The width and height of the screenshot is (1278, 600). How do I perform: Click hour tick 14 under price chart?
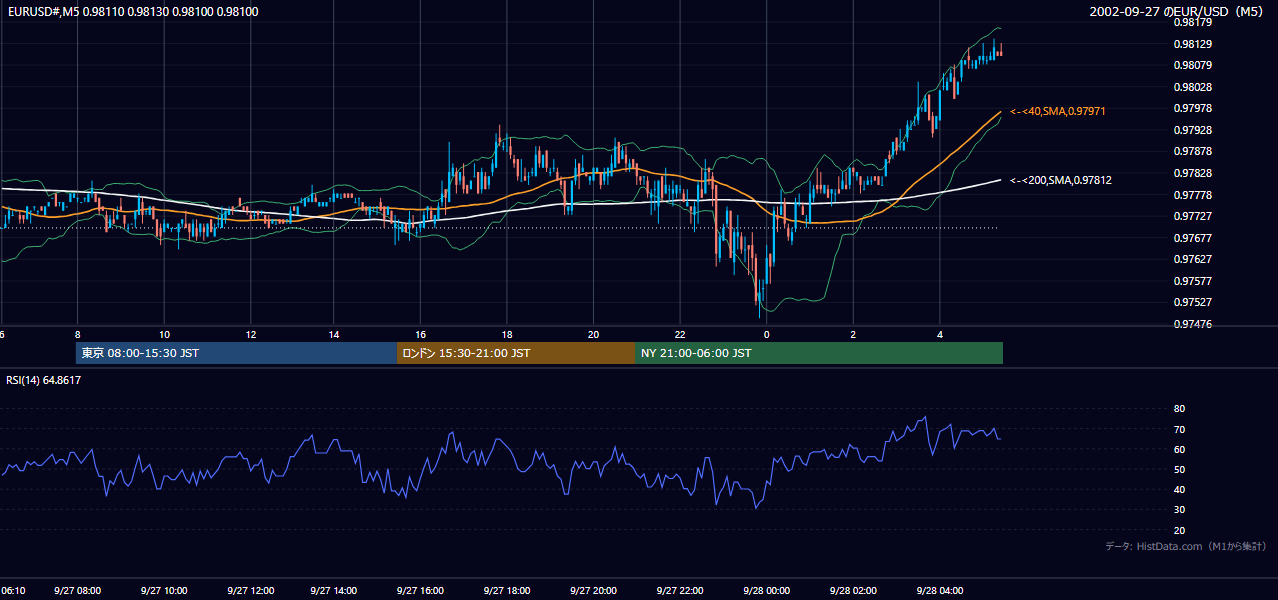tap(336, 334)
